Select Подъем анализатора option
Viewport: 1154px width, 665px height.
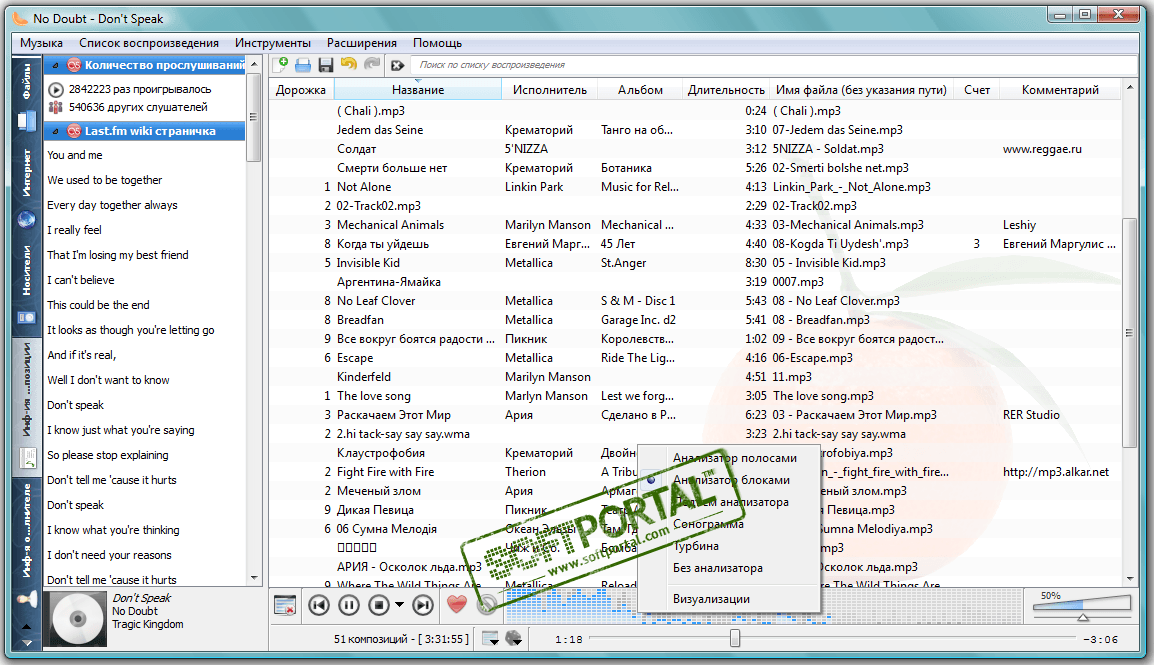click(x=729, y=502)
